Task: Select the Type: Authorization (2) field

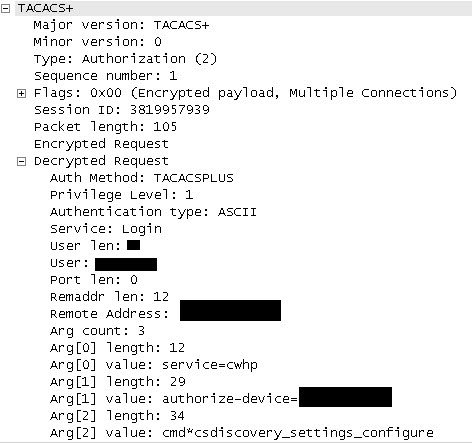Action: 125,59
